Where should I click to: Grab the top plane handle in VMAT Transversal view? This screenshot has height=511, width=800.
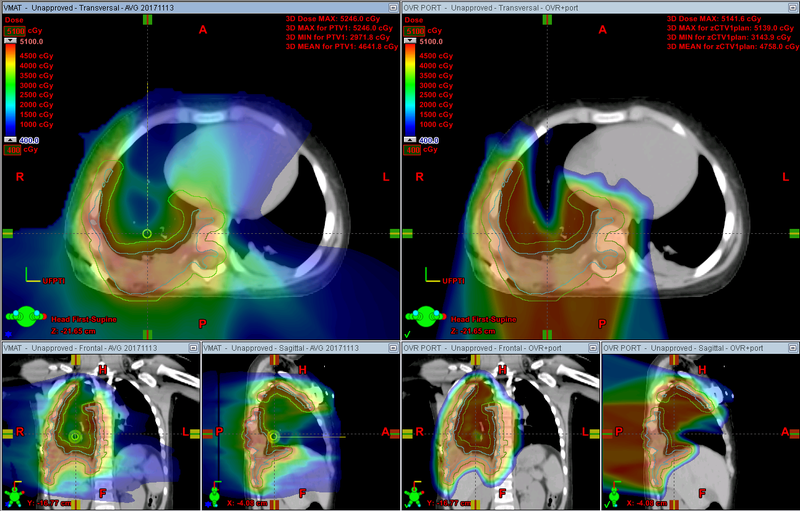click(147, 19)
